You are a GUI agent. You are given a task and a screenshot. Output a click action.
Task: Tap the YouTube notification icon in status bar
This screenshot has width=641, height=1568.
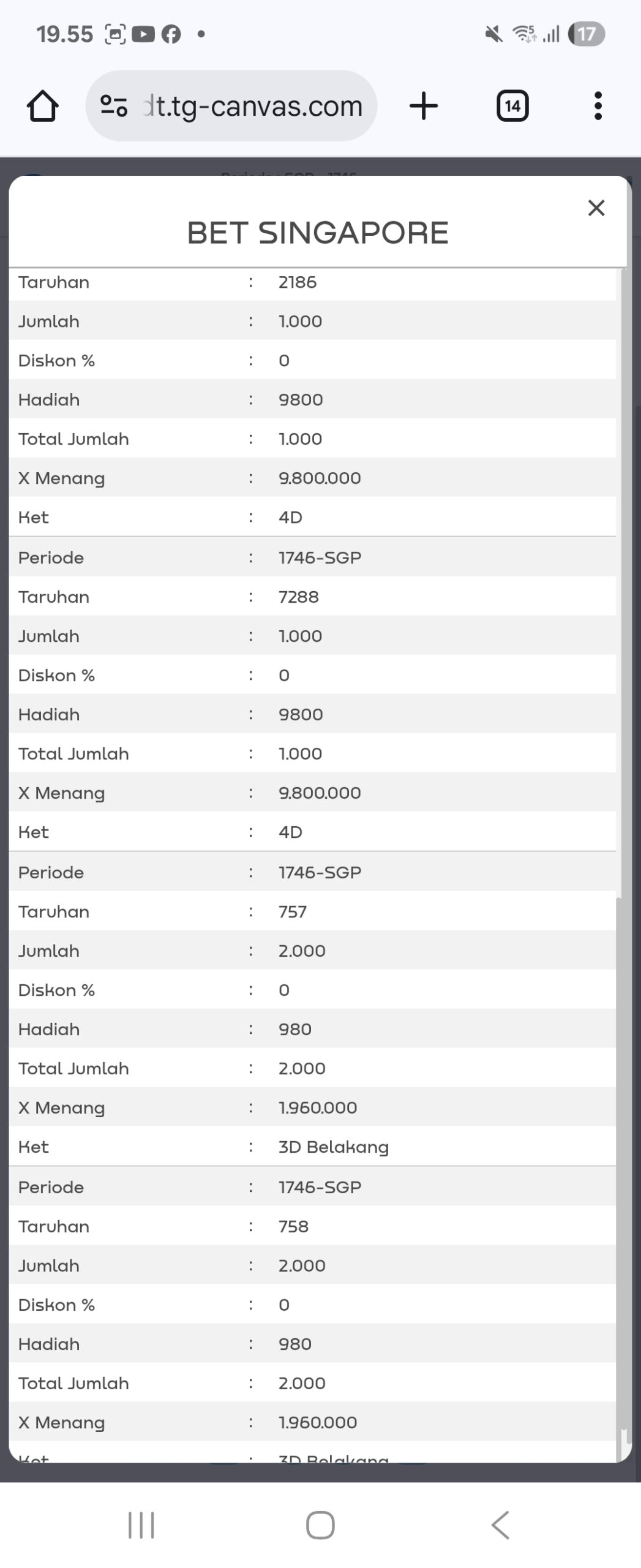click(x=143, y=34)
